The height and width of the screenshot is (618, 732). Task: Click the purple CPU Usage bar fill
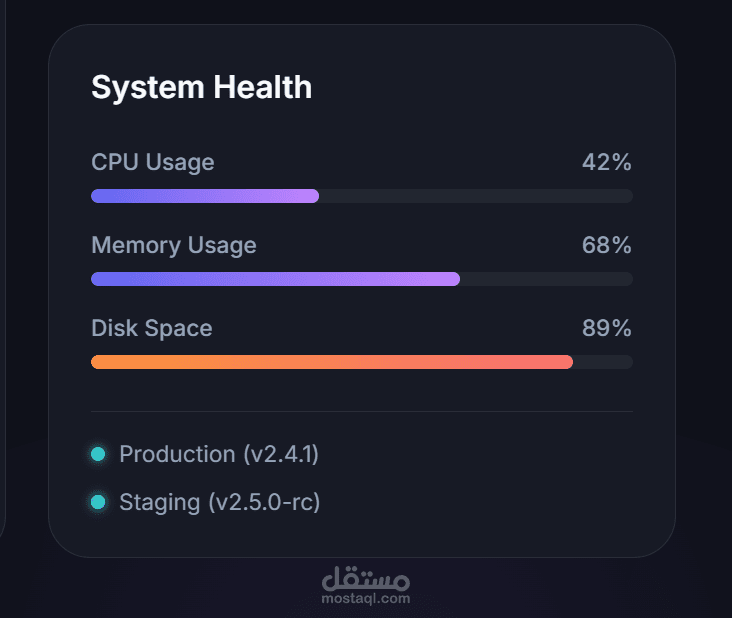click(x=205, y=196)
